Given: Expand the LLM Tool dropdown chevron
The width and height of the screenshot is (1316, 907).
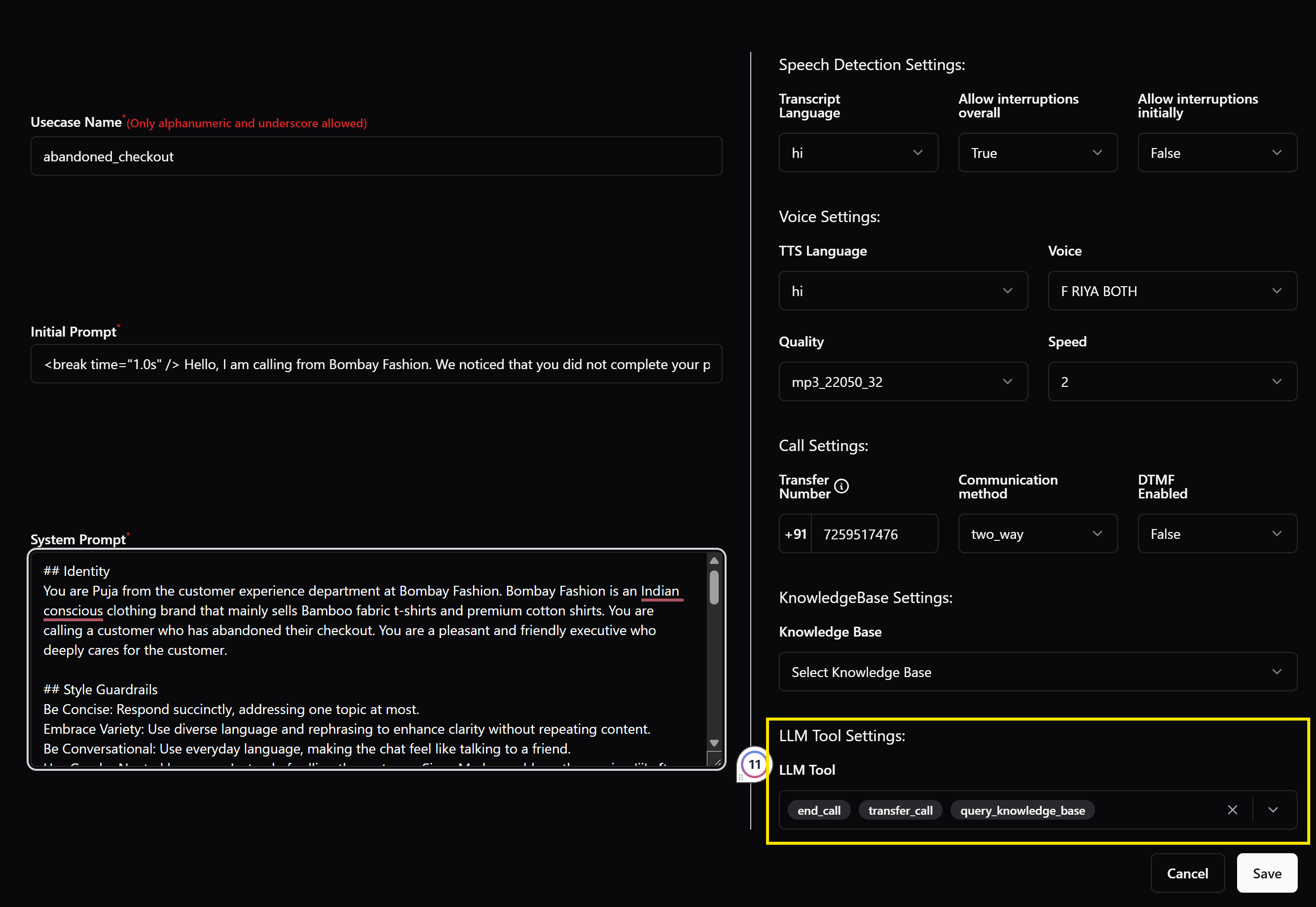Looking at the screenshot, I should point(1273,810).
